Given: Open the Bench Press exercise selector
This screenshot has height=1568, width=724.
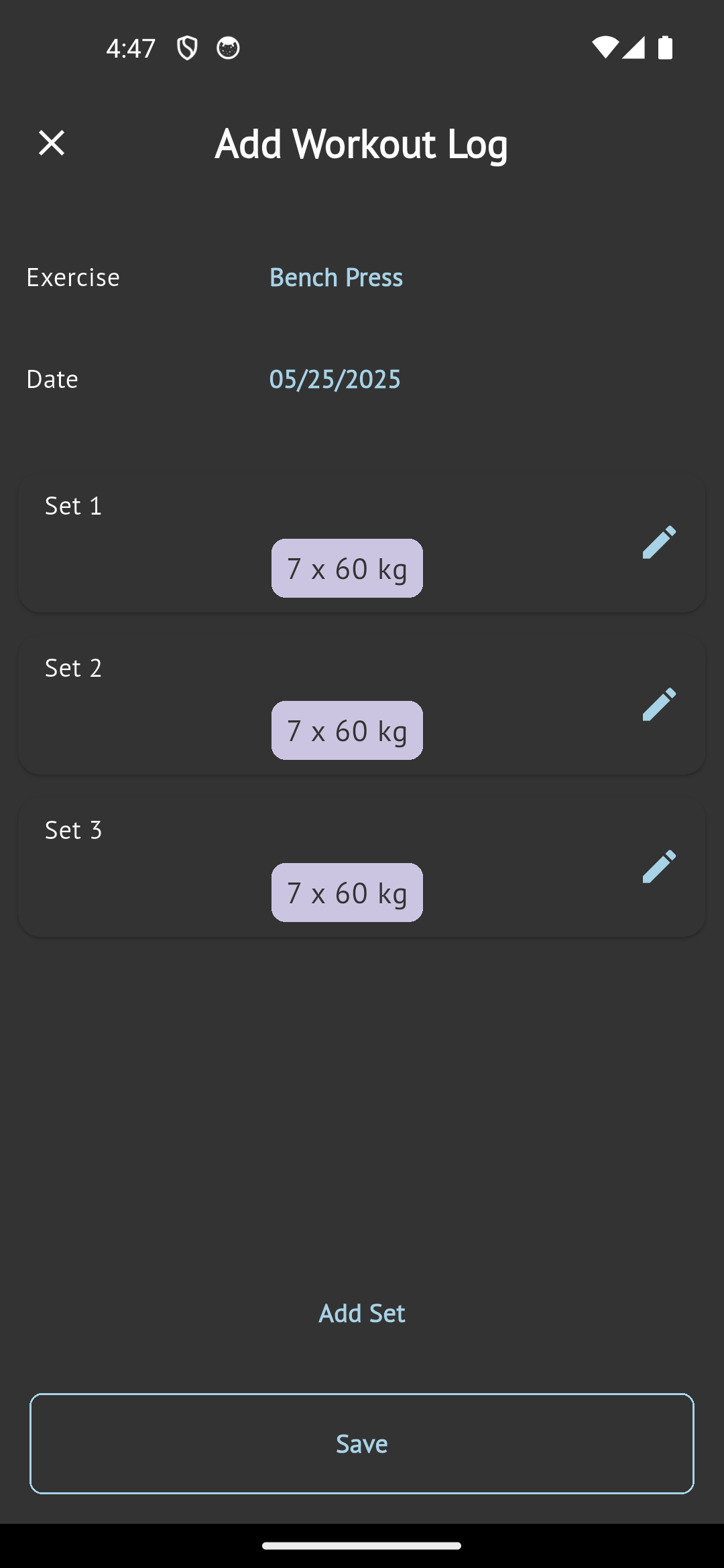Looking at the screenshot, I should tap(336, 277).
